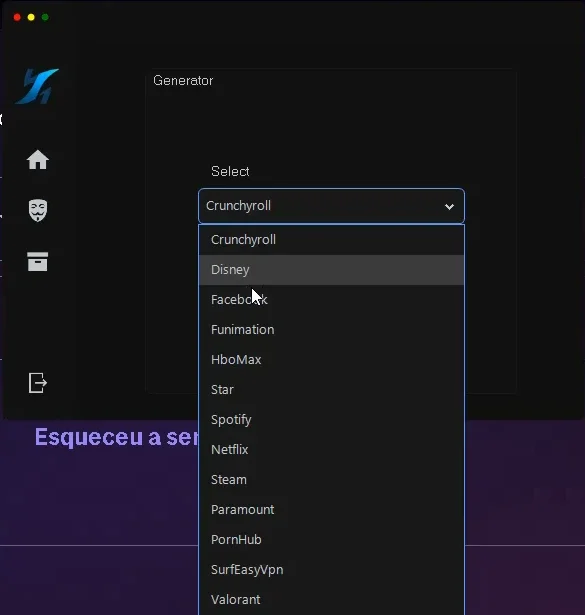Click the green window zoom button

point(45,17)
